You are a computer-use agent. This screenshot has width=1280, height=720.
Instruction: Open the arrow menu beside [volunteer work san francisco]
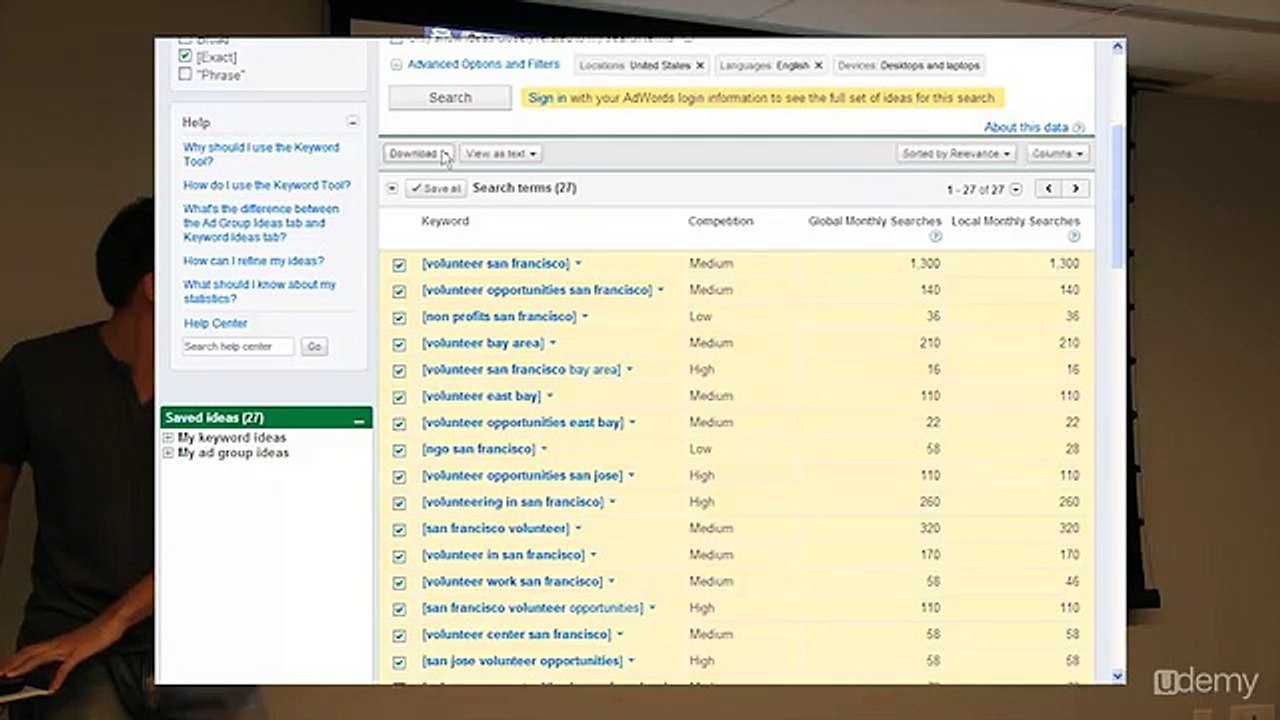[x=612, y=582]
